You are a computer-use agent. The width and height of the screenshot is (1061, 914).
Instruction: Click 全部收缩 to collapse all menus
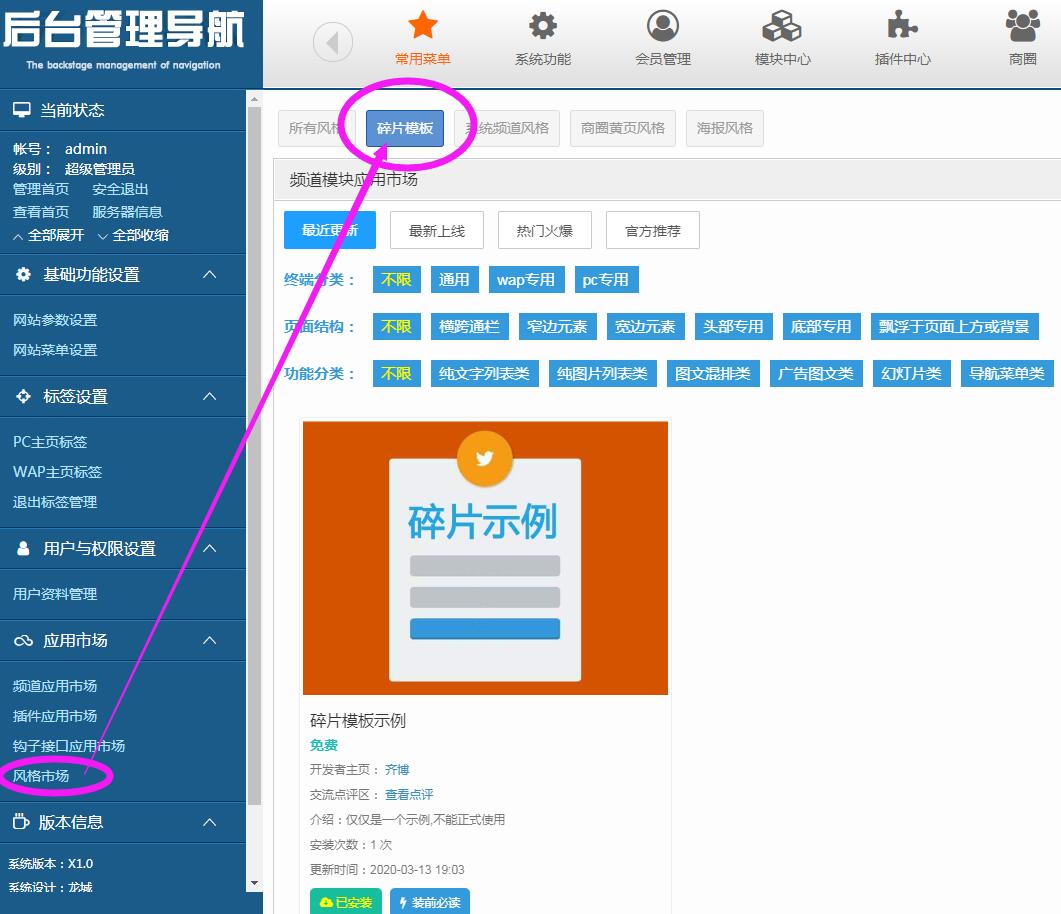[134, 236]
